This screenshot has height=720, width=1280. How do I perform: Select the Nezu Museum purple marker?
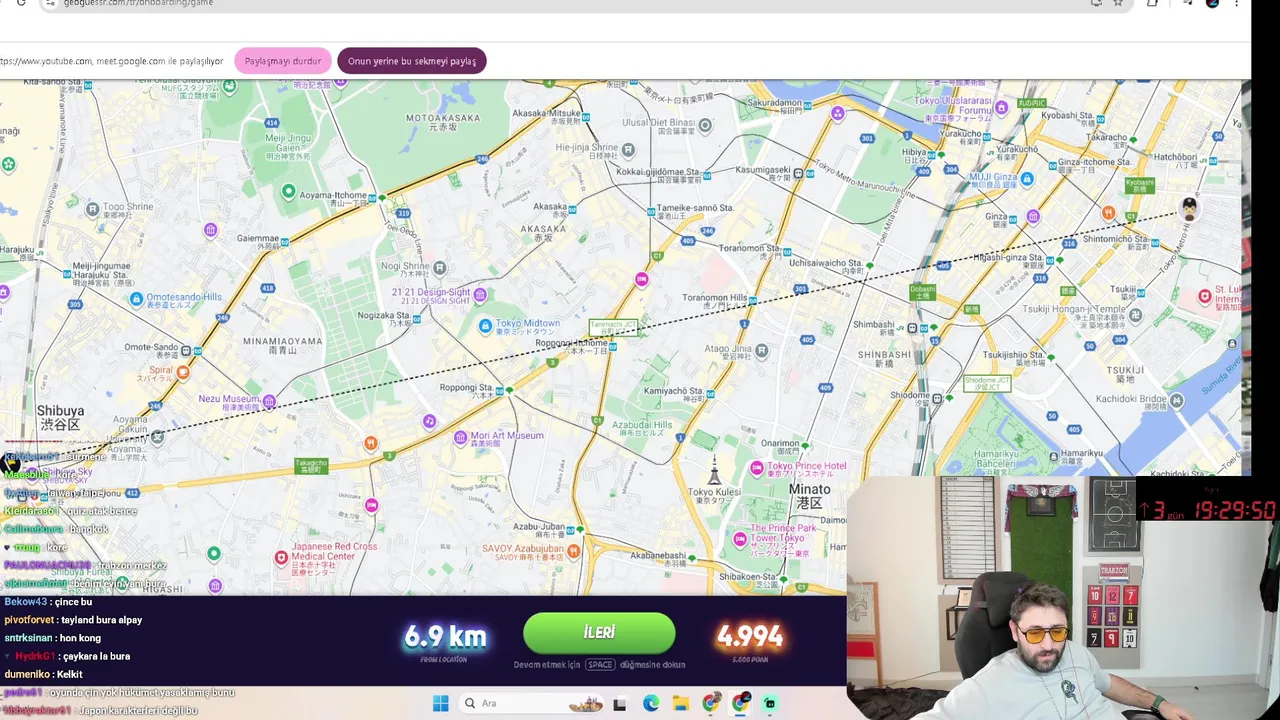[269, 401]
